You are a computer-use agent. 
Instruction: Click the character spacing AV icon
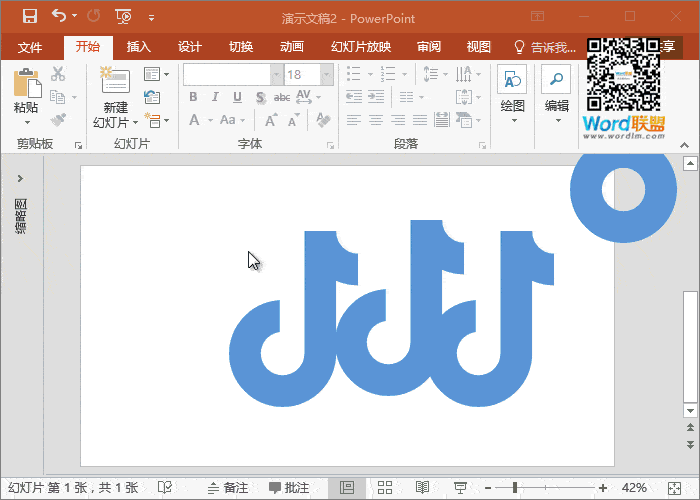[304, 97]
